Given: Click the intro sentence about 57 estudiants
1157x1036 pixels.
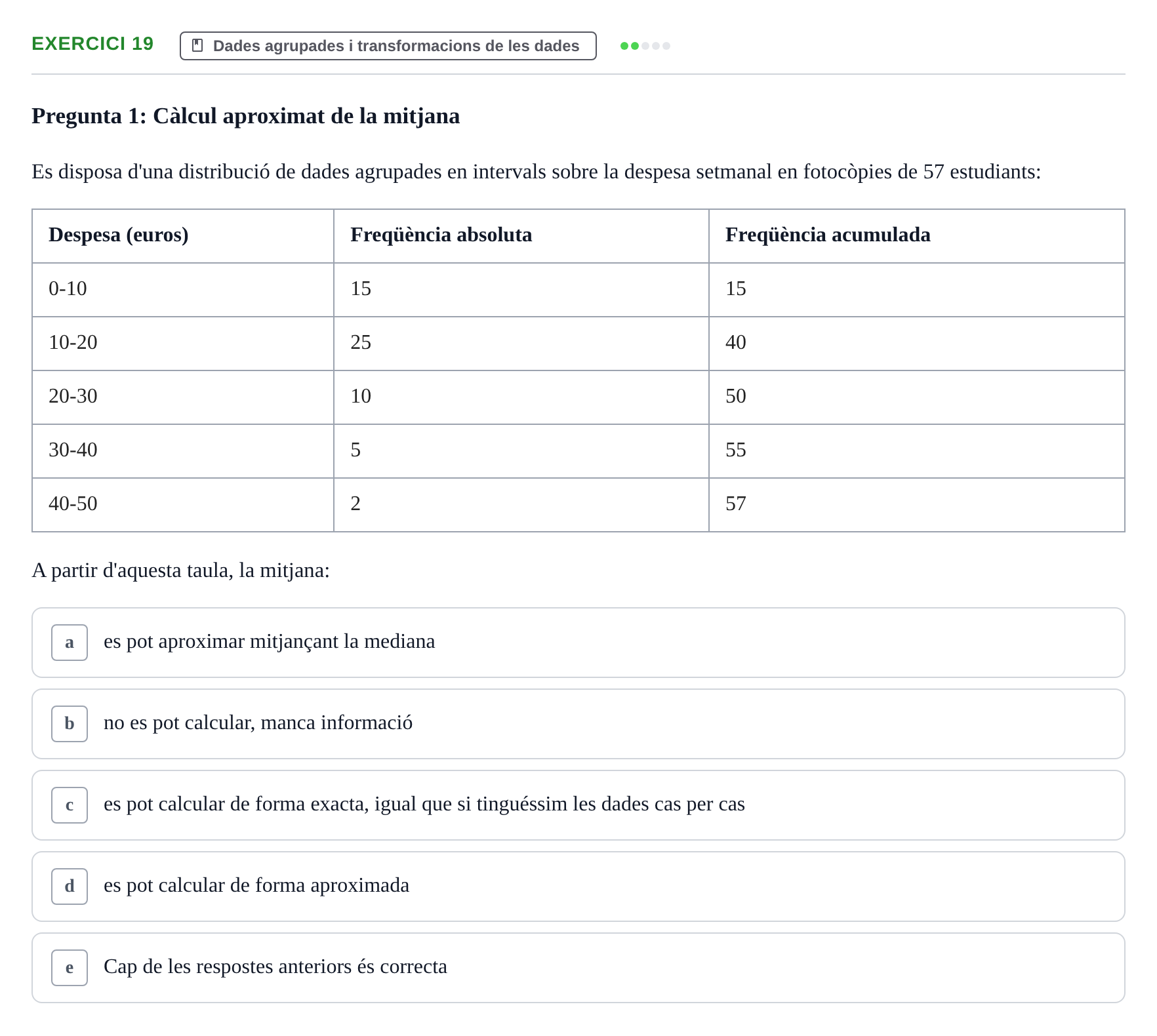Looking at the screenshot, I should tap(537, 172).
